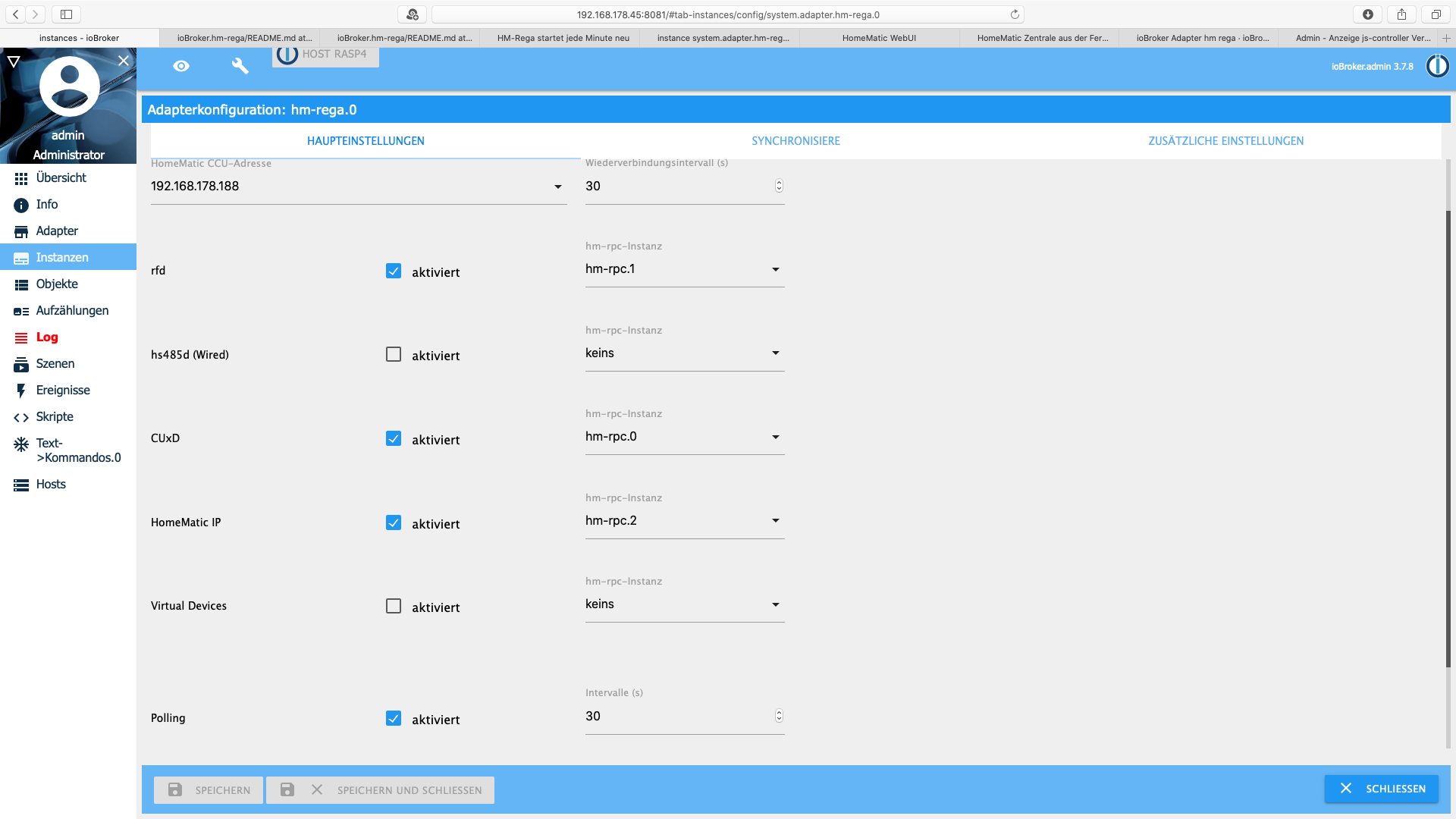Uncheck the Polling aktiviert checkbox
This screenshot has width=1456, height=819.
[394, 718]
